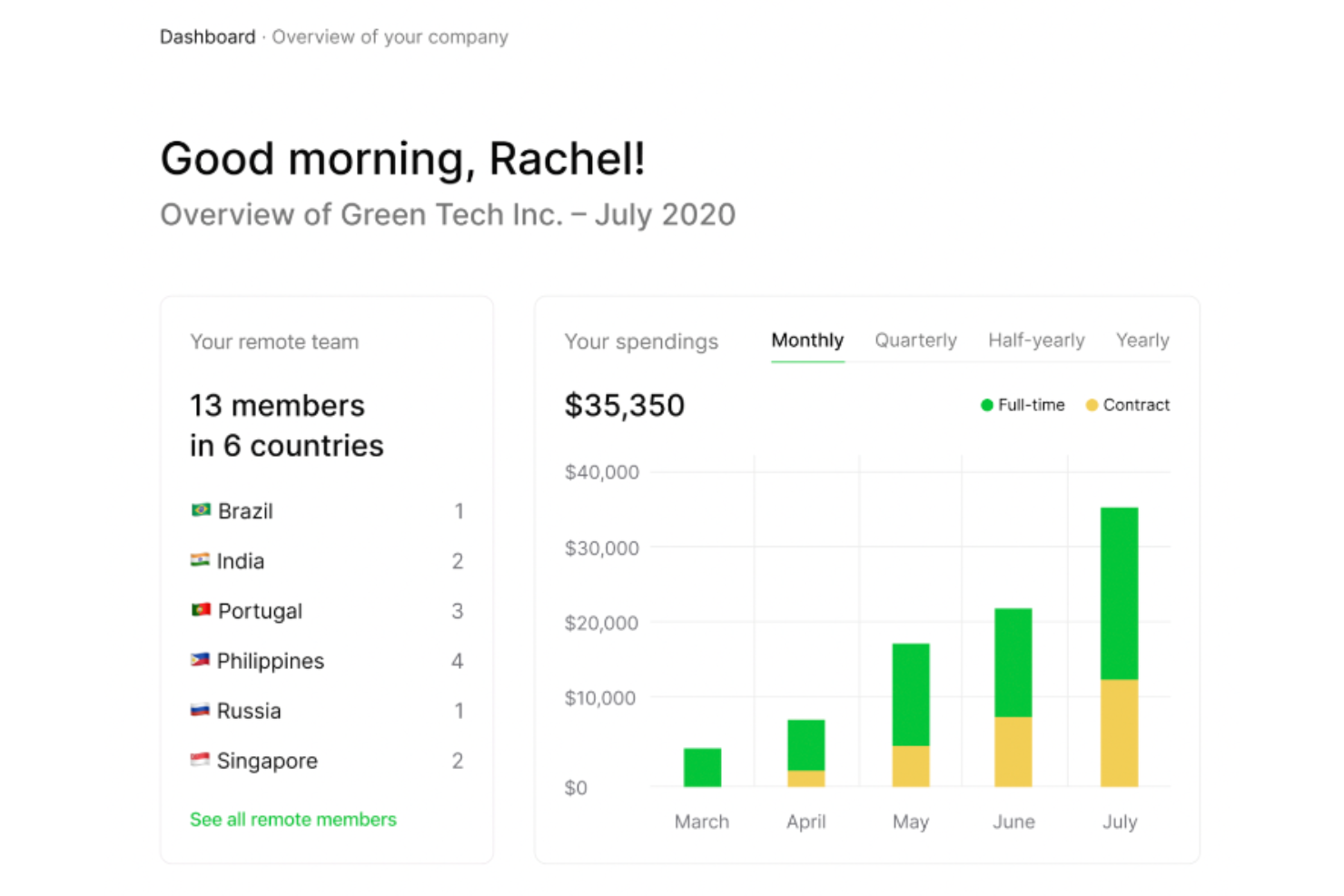The height and width of the screenshot is (896, 1344).
Task: Click July's yellow contract bar segment
Action: point(1119,733)
